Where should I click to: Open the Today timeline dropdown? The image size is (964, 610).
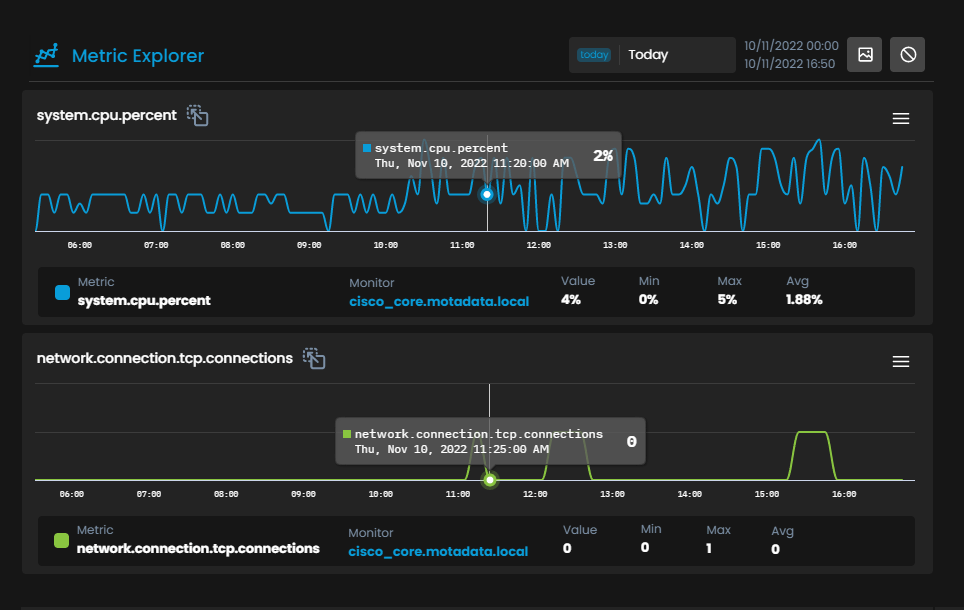(x=652, y=55)
